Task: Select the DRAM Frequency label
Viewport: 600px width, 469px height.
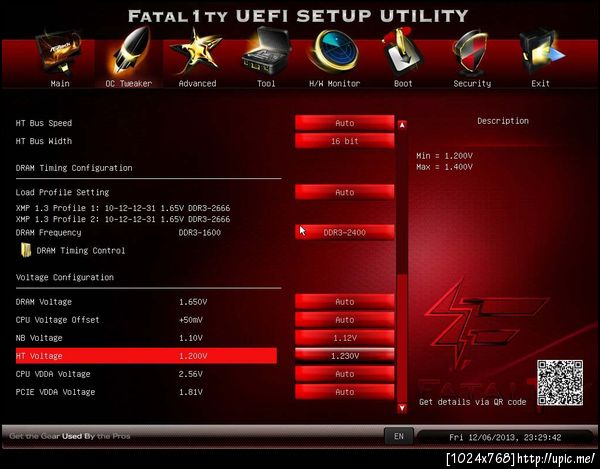Action: 48,233
